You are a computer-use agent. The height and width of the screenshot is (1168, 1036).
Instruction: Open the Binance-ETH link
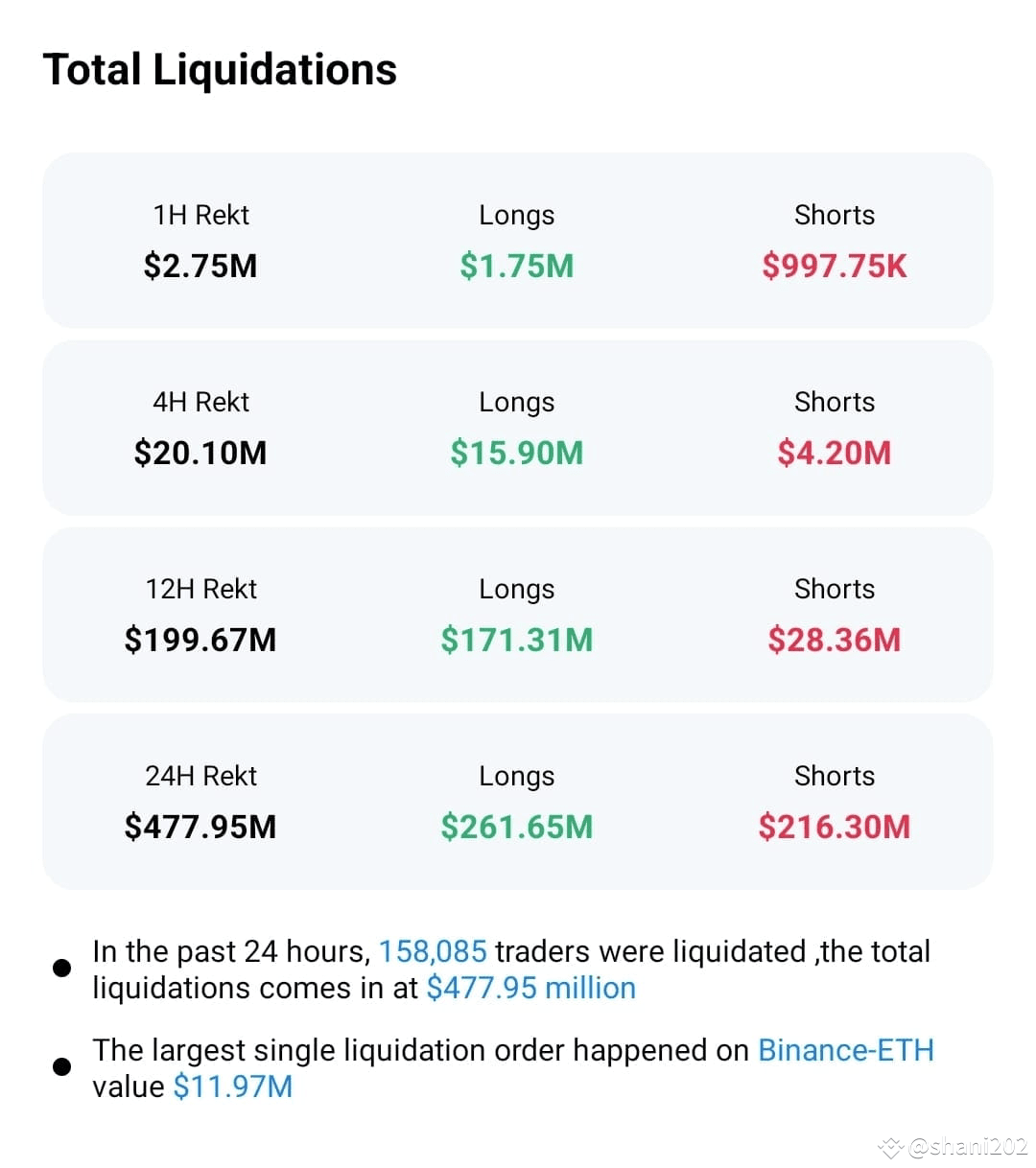click(846, 1050)
